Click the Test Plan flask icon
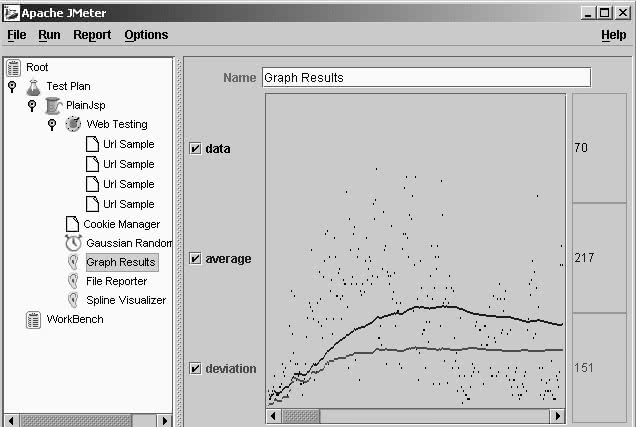 click(33, 87)
